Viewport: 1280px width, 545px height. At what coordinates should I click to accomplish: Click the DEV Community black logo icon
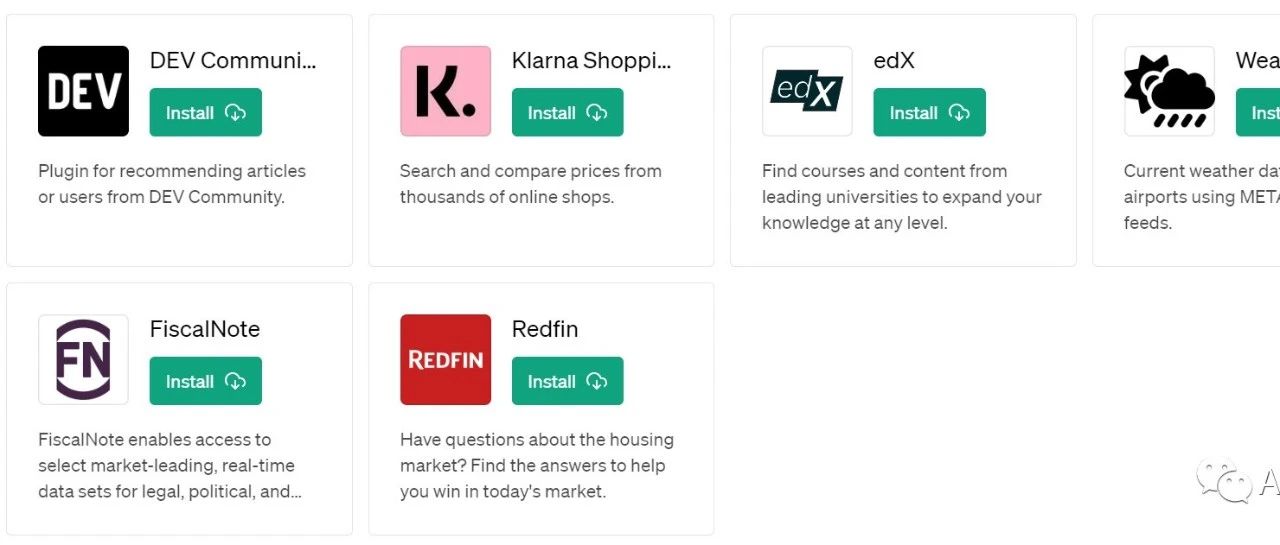tap(83, 91)
